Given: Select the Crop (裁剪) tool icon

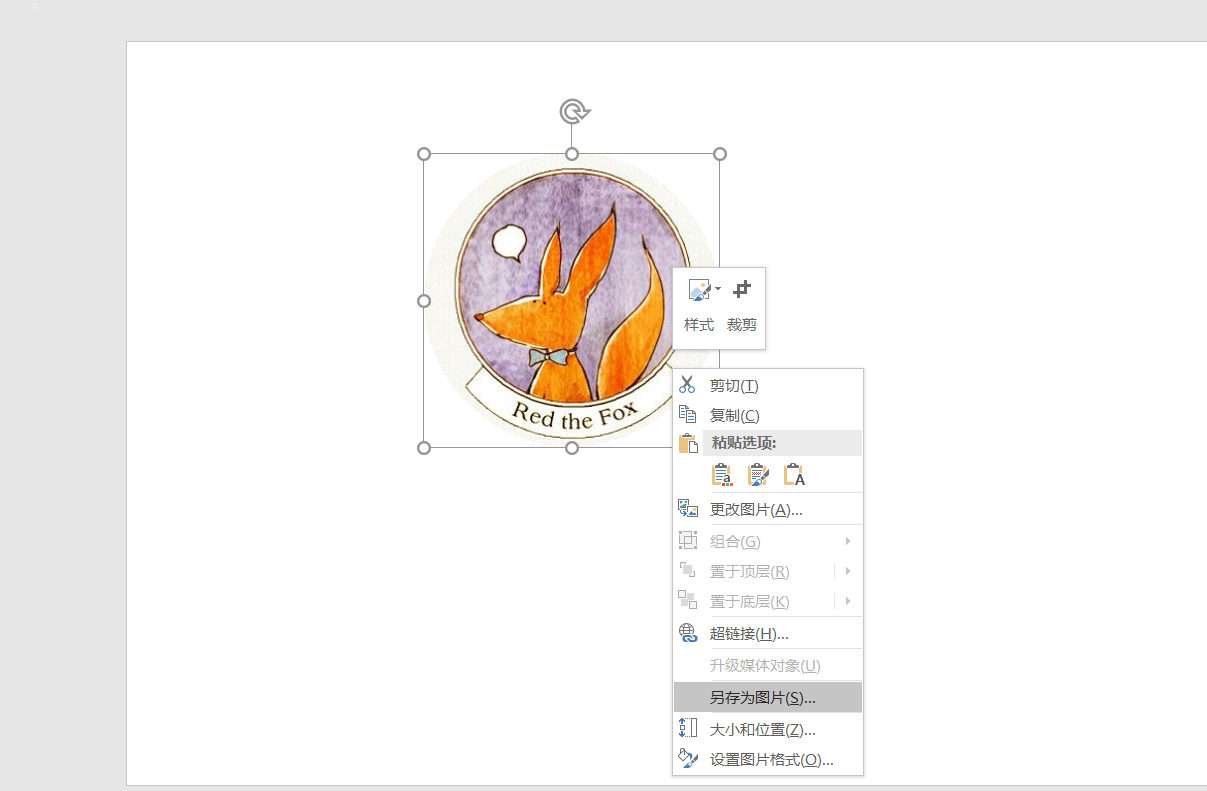Looking at the screenshot, I should tap(741, 291).
